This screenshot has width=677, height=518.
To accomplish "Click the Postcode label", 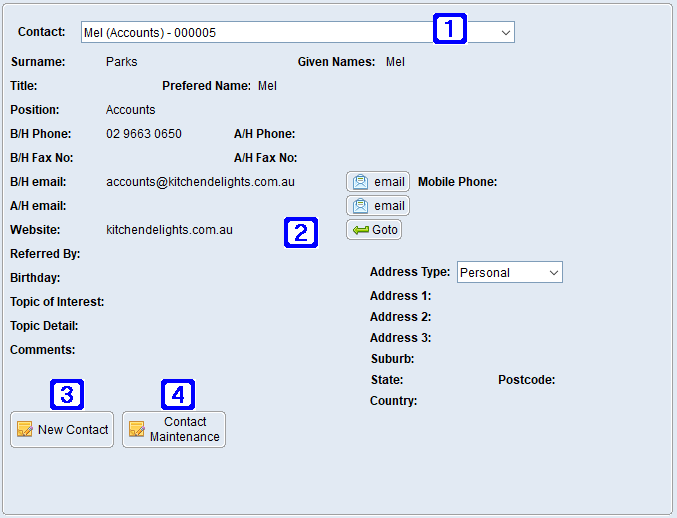I will click(527, 380).
